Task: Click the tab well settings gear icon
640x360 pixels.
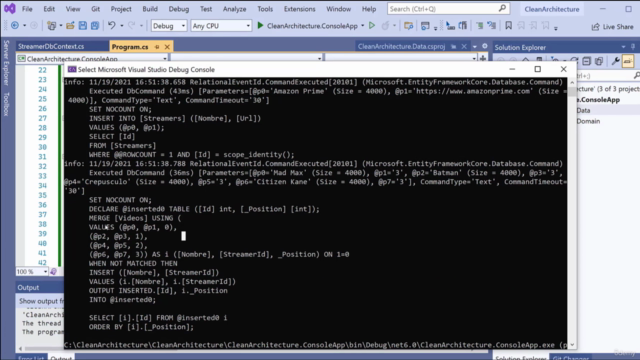Action: 484,46
